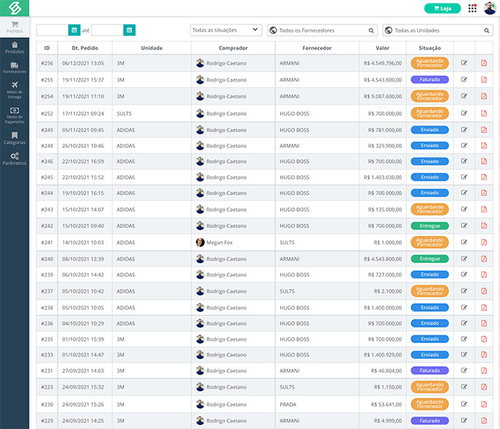
Task: Click the Entregue badge on order #242
Action: point(430,226)
